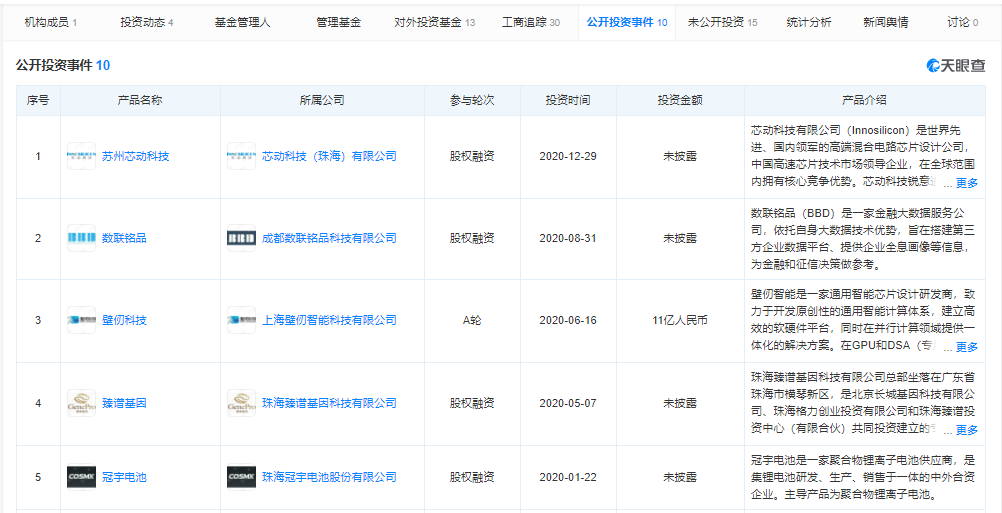
Task: Click the 珠海冠宇电池股份有限公司 COSMX logo
Action: coord(242,477)
